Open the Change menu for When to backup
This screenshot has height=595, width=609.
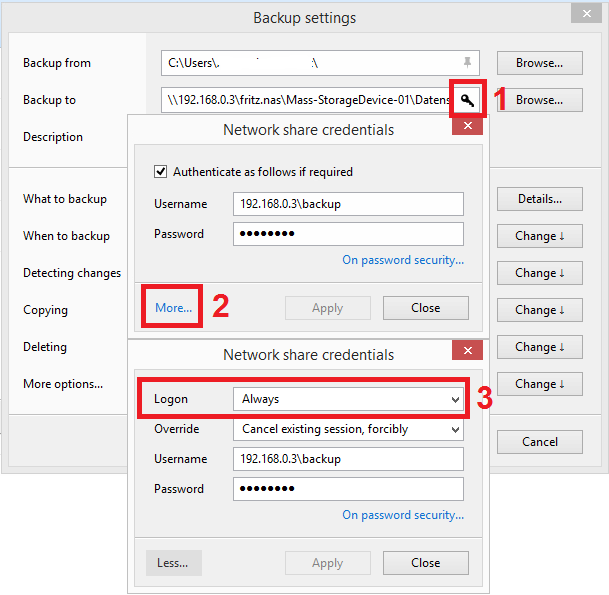point(540,236)
